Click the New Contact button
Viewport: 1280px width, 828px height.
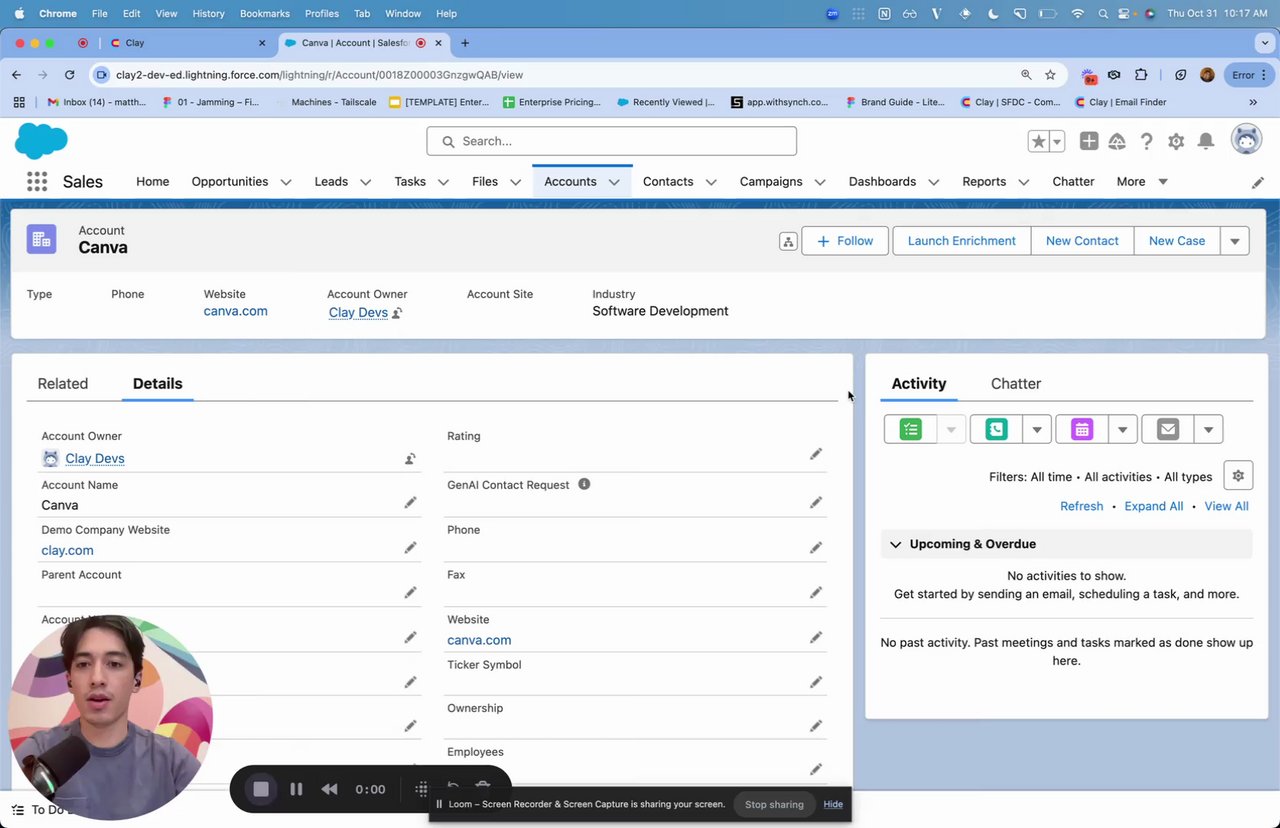1082,241
